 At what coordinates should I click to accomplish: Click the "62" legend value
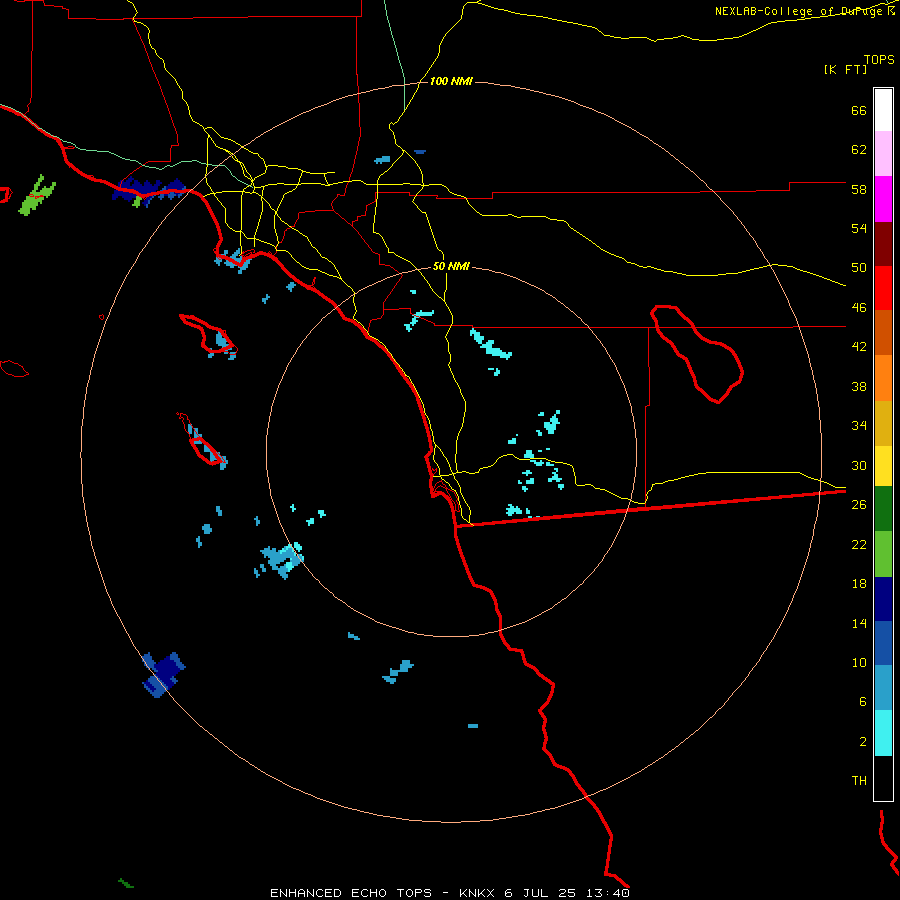pos(859,150)
